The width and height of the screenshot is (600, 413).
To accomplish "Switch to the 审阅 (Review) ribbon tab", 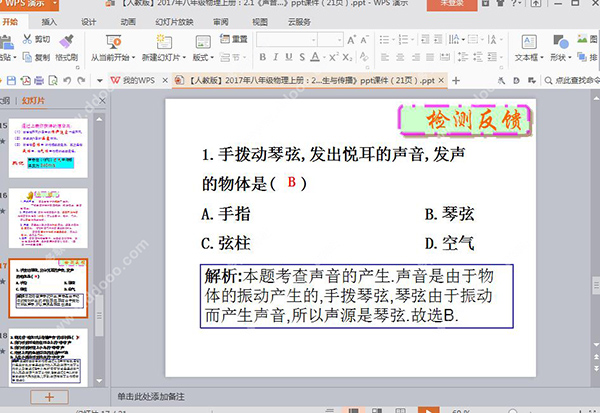I will pyautogui.click(x=220, y=22).
